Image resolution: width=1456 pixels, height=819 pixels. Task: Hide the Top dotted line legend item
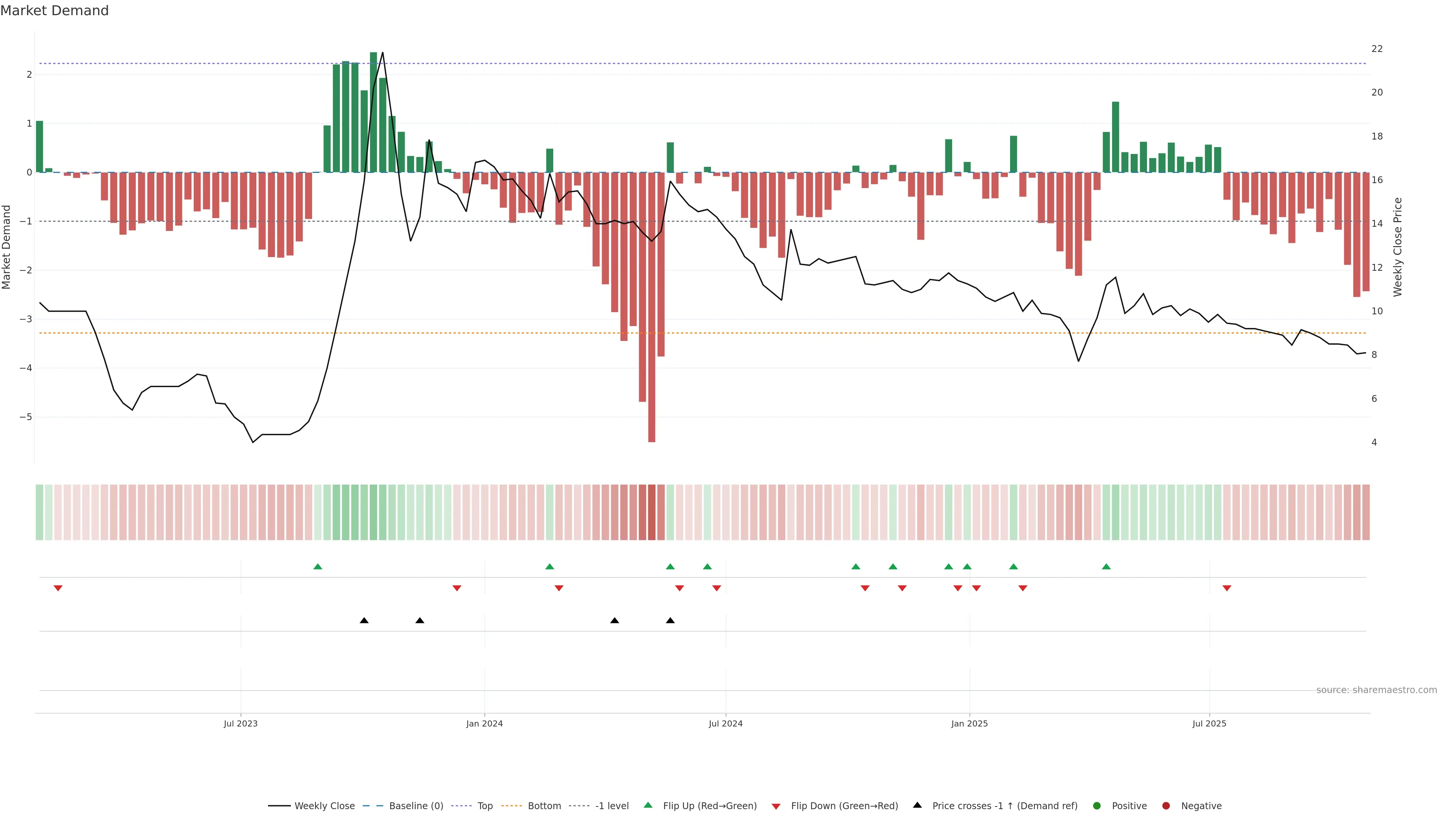click(x=485, y=806)
